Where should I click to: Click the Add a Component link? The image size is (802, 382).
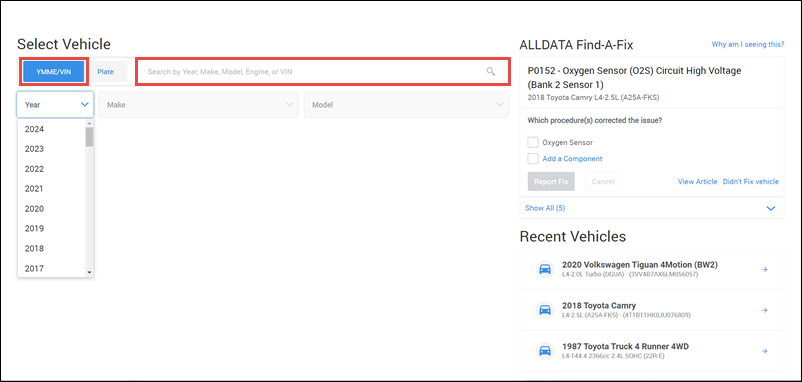click(572, 159)
